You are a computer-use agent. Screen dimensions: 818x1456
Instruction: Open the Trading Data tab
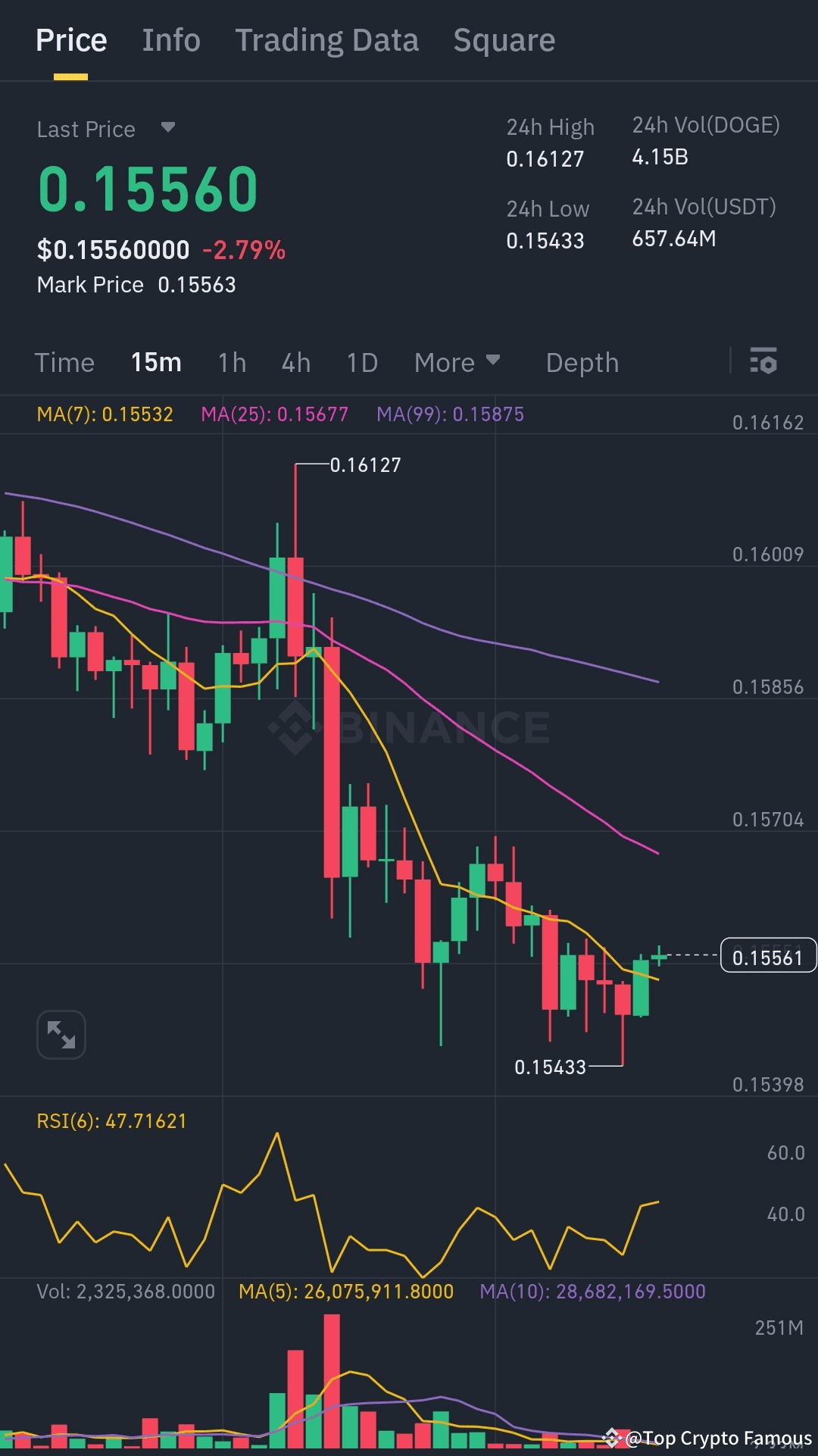coord(326,40)
